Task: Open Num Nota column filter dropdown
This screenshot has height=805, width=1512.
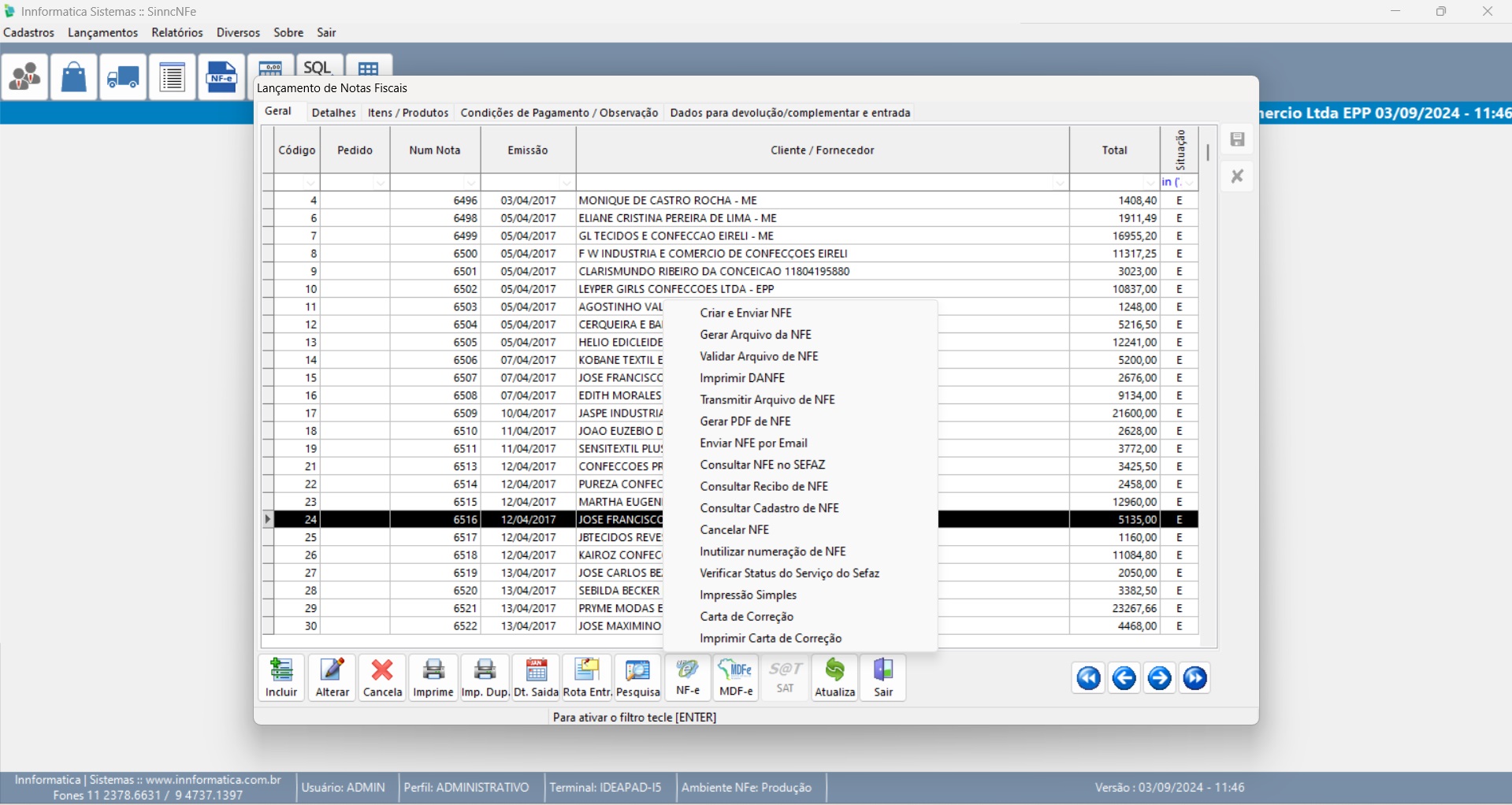Action: [x=471, y=183]
